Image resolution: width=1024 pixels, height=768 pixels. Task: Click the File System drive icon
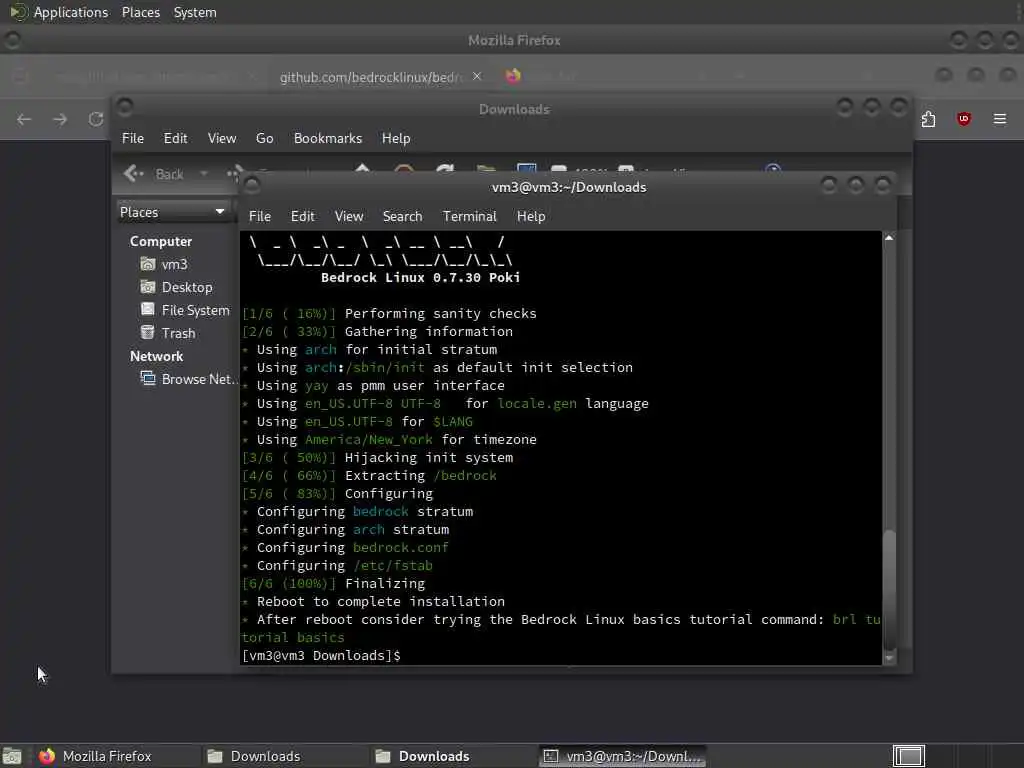148,310
